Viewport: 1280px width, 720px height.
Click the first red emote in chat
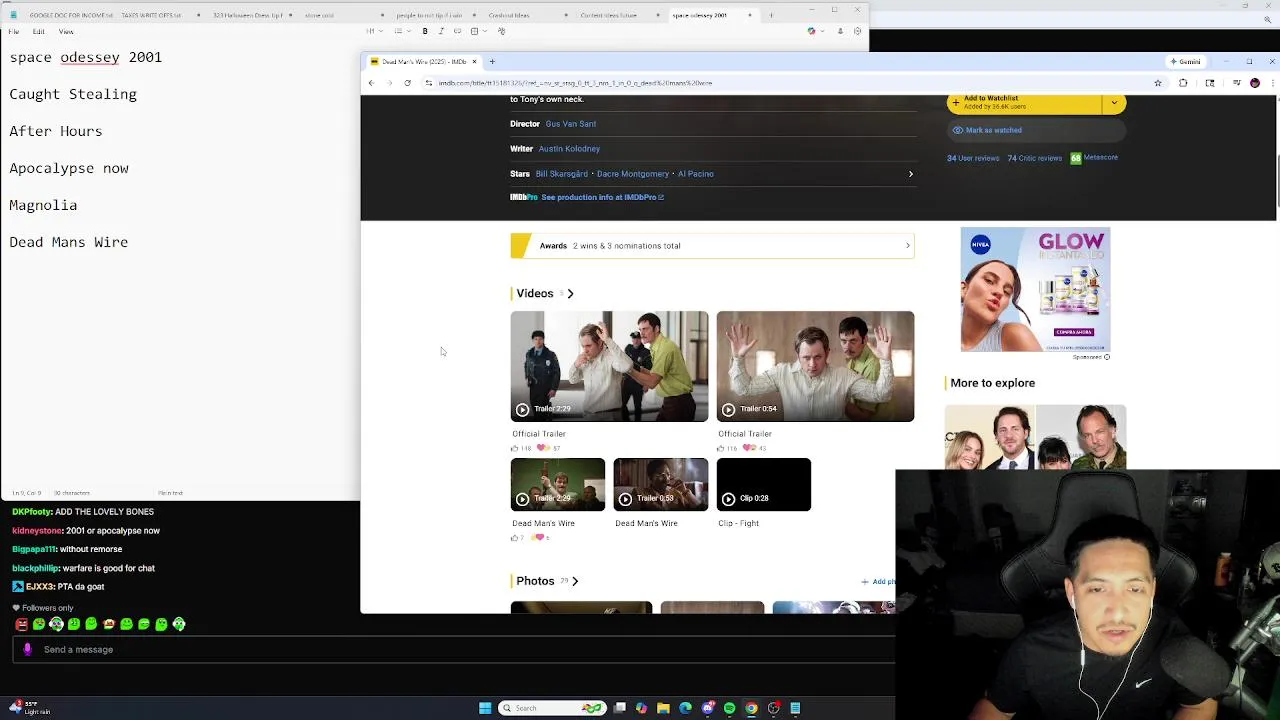tap(21, 625)
